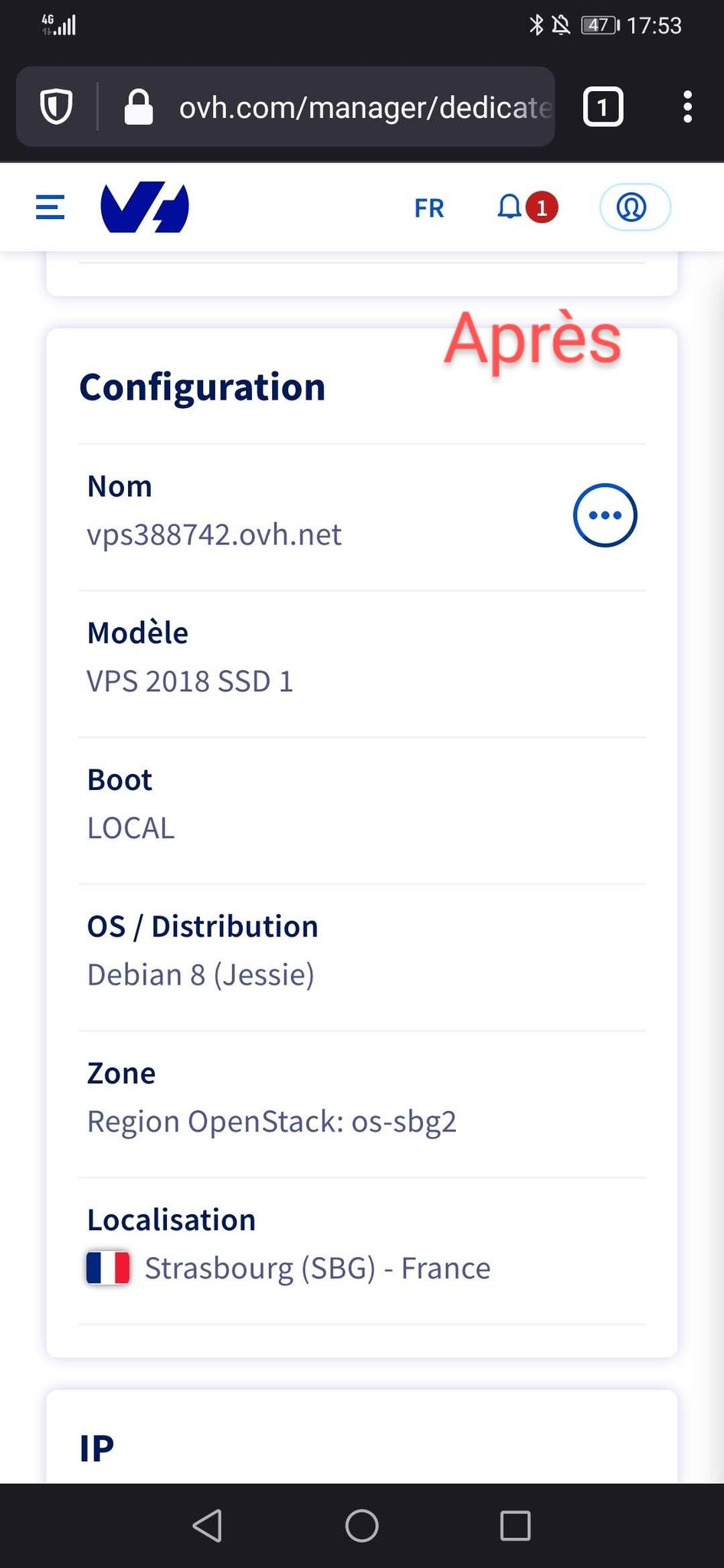Open the user account icon

click(633, 207)
